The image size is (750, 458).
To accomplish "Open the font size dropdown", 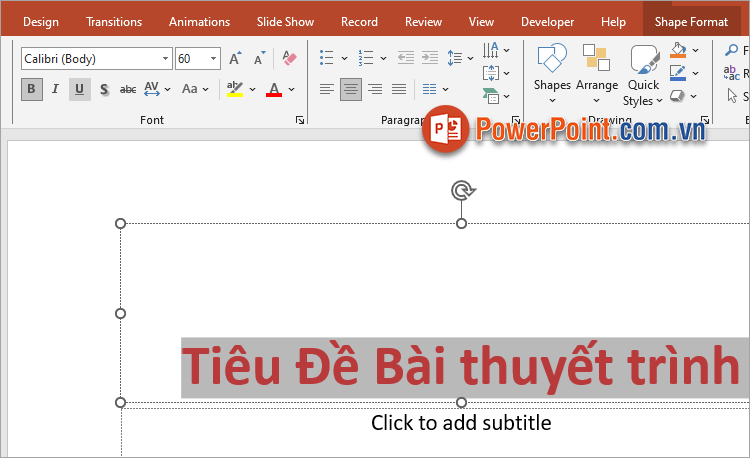I will point(213,58).
